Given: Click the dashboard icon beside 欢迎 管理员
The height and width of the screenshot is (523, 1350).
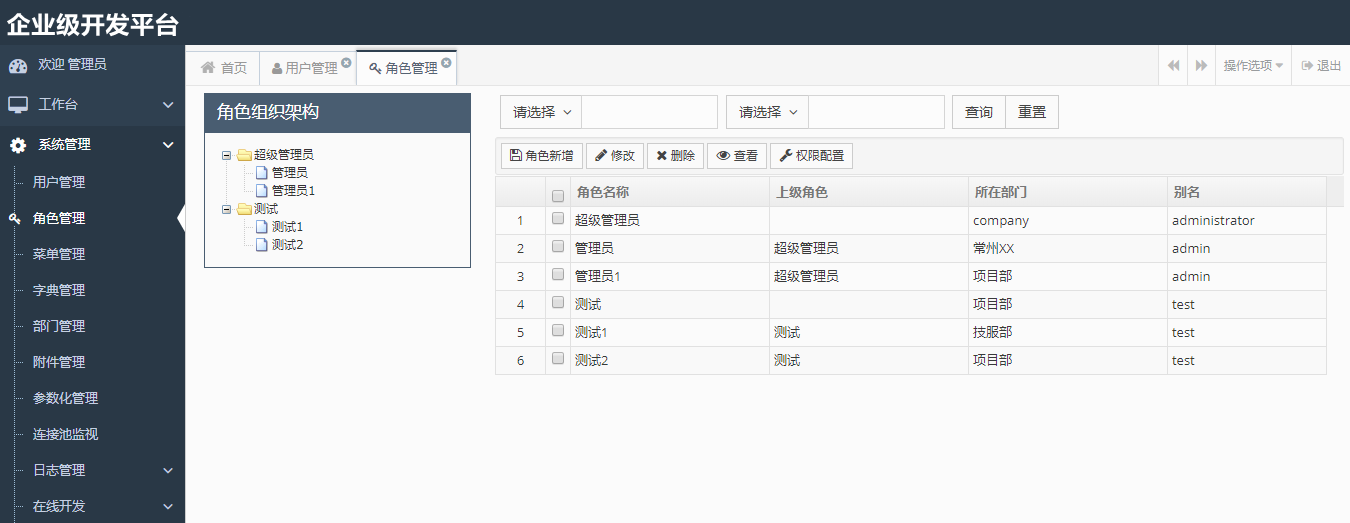Looking at the screenshot, I should point(18,66).
